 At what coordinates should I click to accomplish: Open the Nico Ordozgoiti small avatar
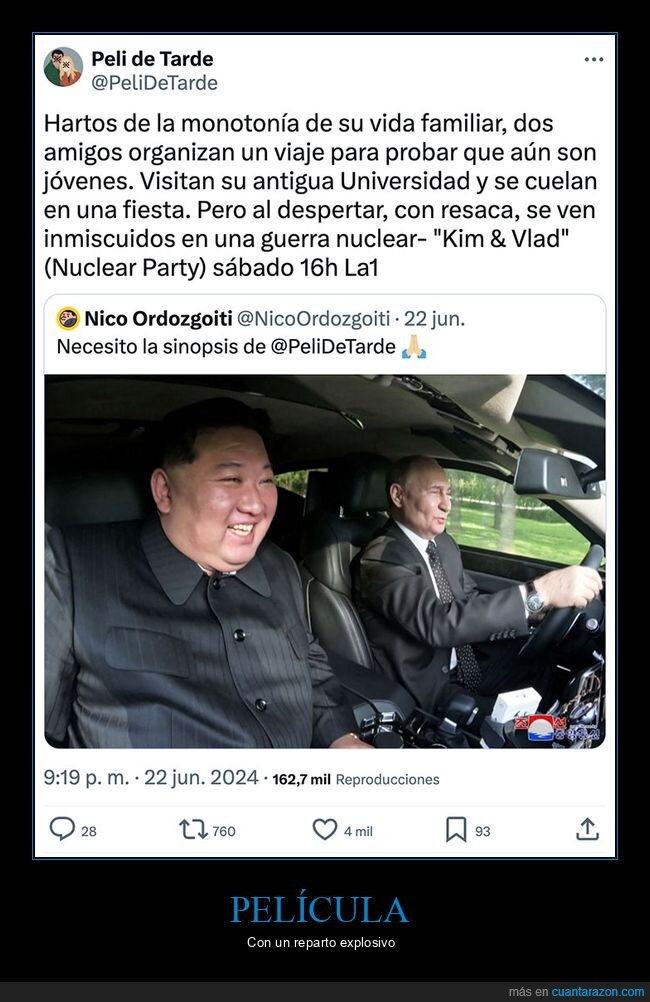pos(68,318)
